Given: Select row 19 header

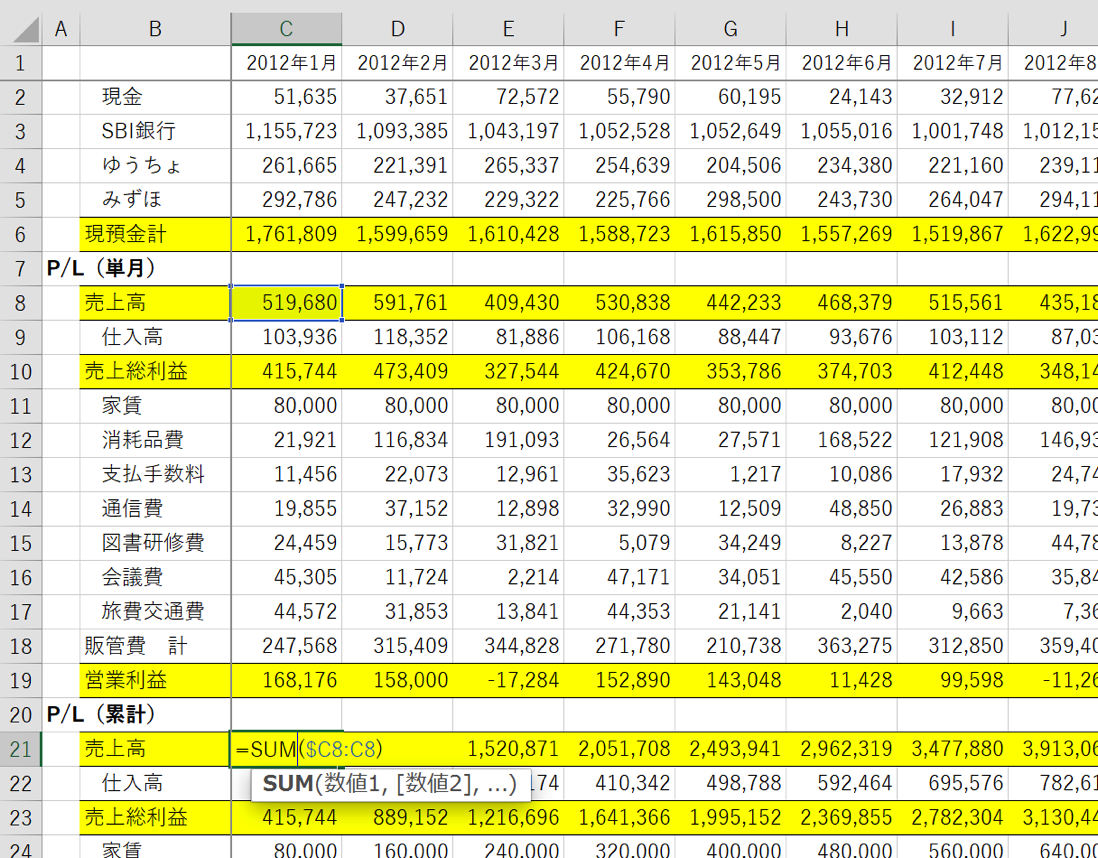Looking at the screenshot, I should 20,680.
